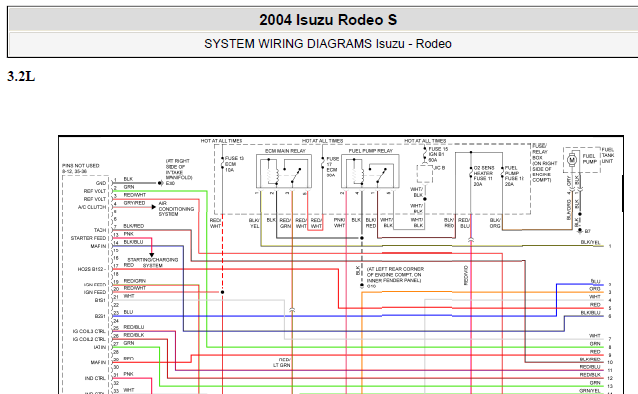
Task: Click the "TACH" pin label
Action: click(100, 230)
